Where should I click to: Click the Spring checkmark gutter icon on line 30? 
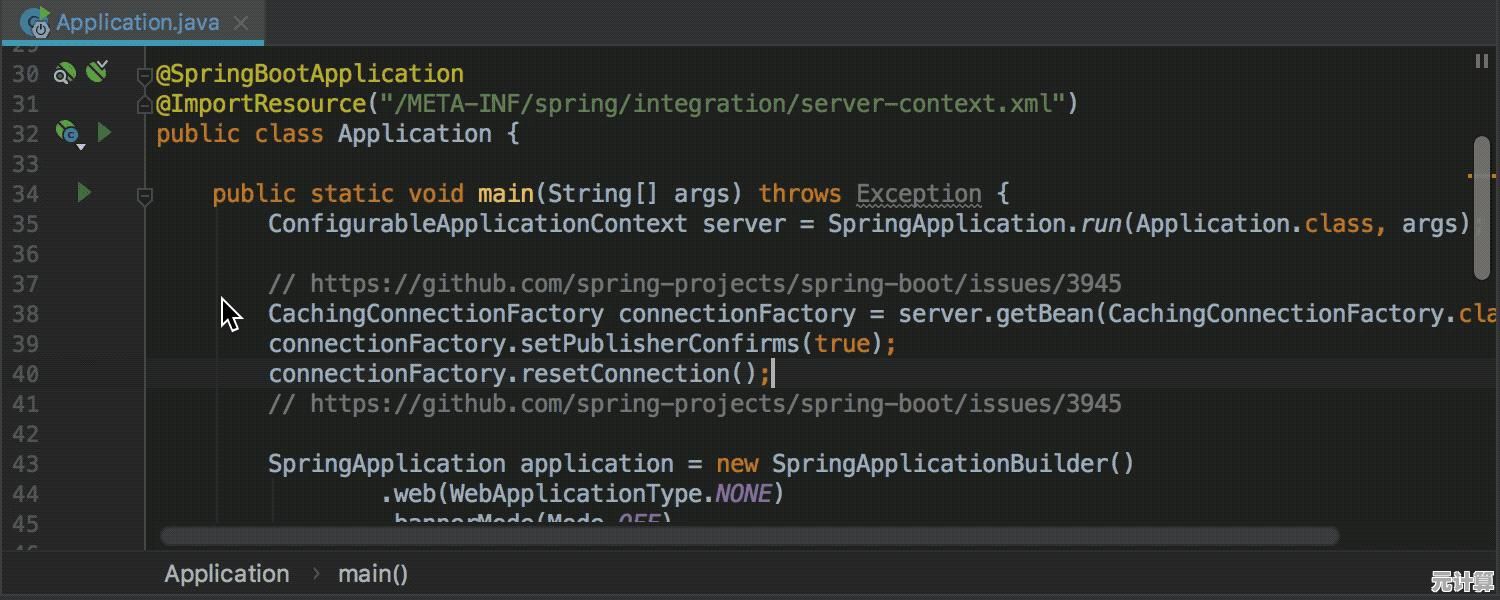(97, 71)
